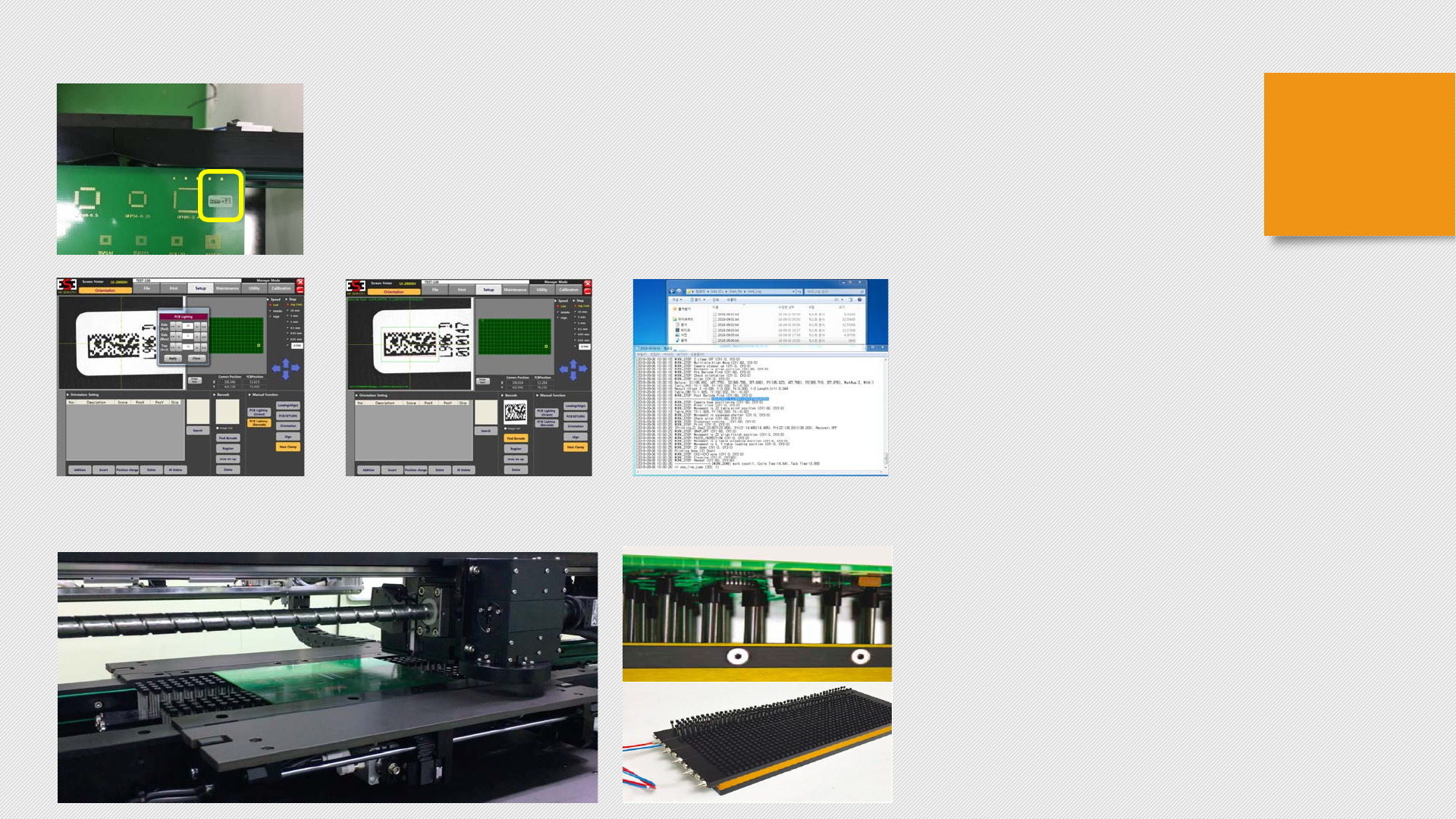This screenshot has width=1456, height=819.
Task: Open the Explorer help question-mark icon
Action: (859, 300)
